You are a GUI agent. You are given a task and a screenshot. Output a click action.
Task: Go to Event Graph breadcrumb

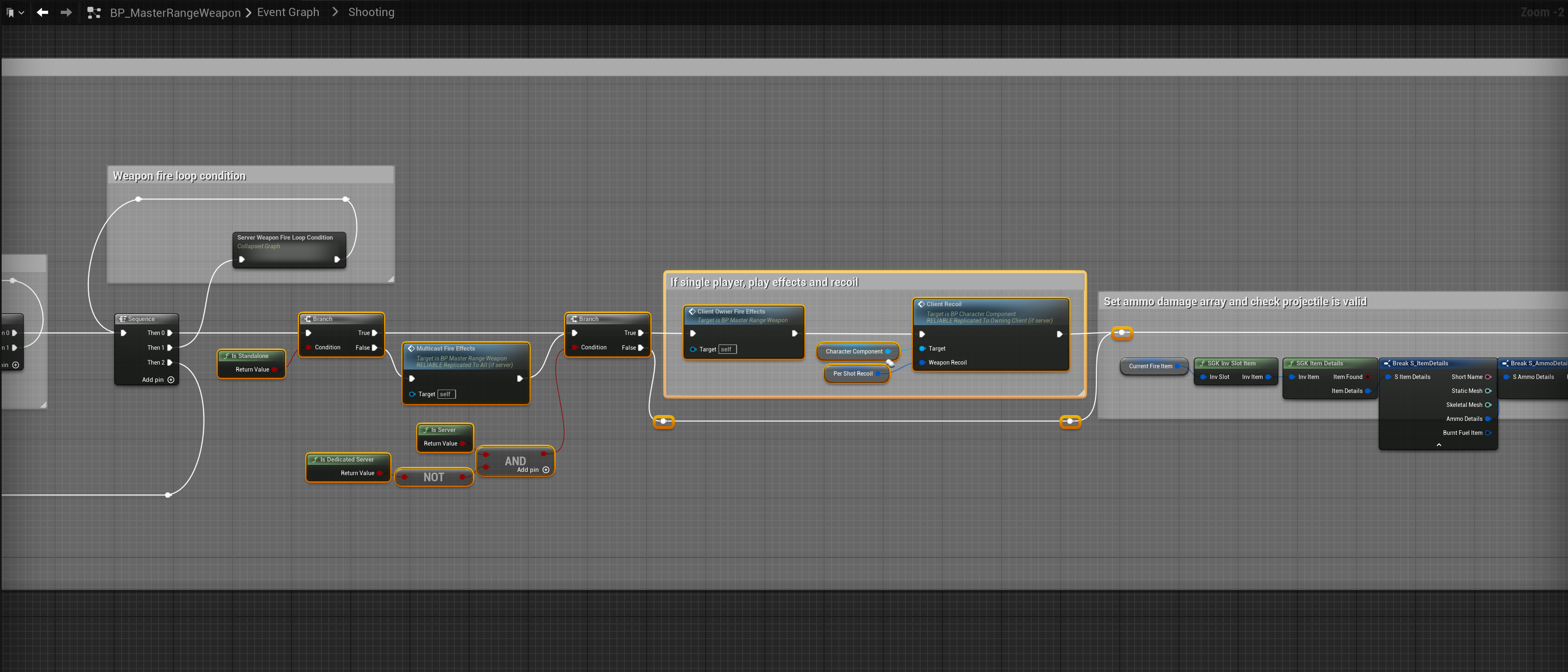[288, 12]
